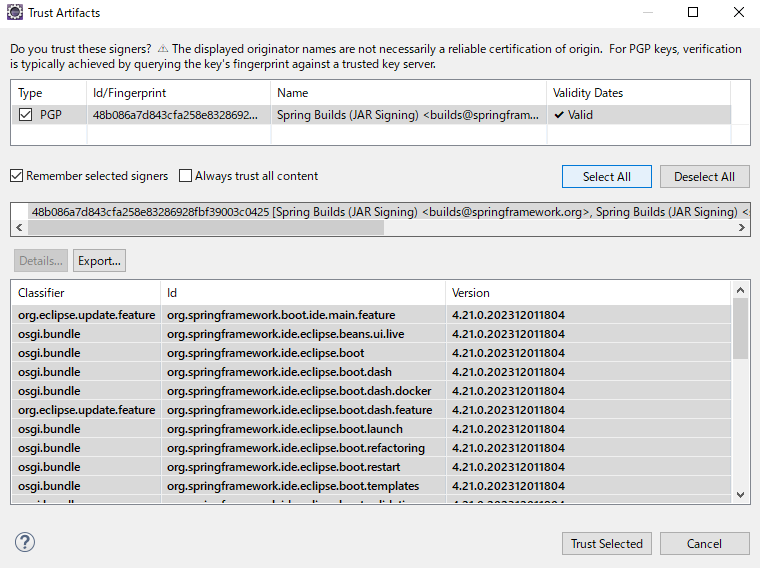Sort by Id/Fingerprint column header
The height and width of the screenshot is (568, 760).
(x=179, y=93)
